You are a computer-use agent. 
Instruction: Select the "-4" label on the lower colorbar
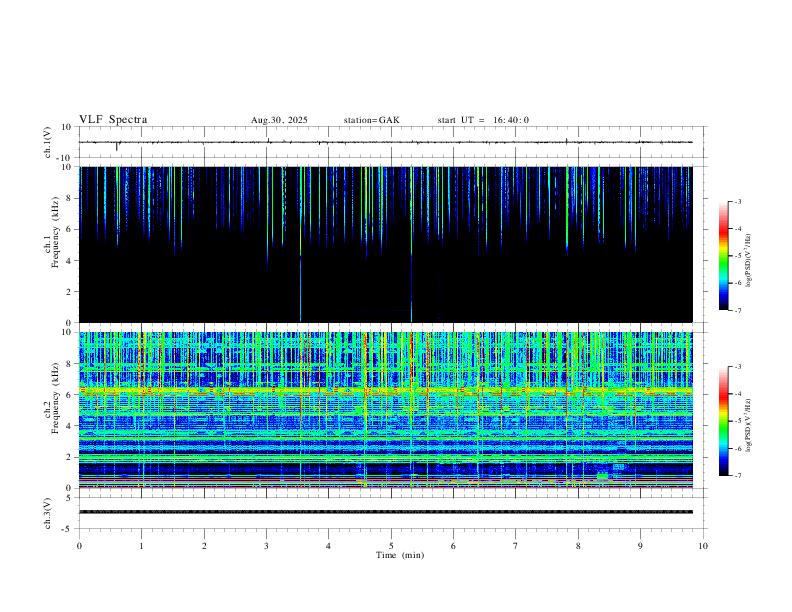737,394
